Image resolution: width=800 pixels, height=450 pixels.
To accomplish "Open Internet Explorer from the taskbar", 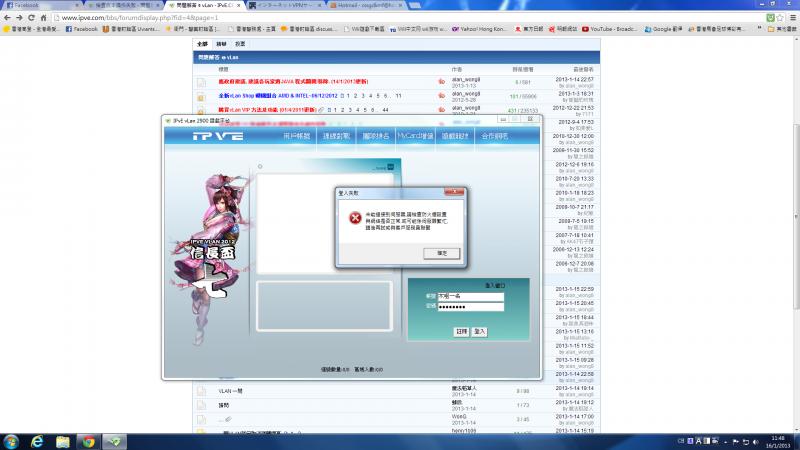I will pos(39,441).
